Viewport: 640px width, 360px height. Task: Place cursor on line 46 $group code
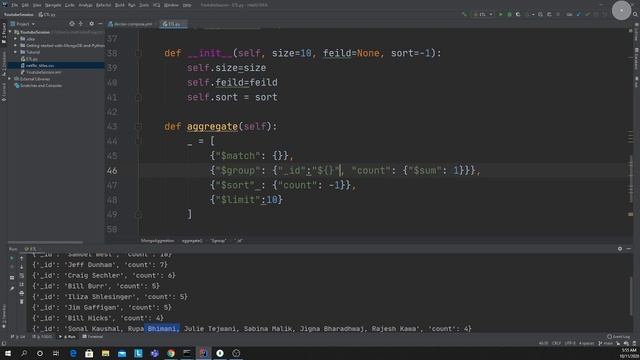[x=345, y=171]
